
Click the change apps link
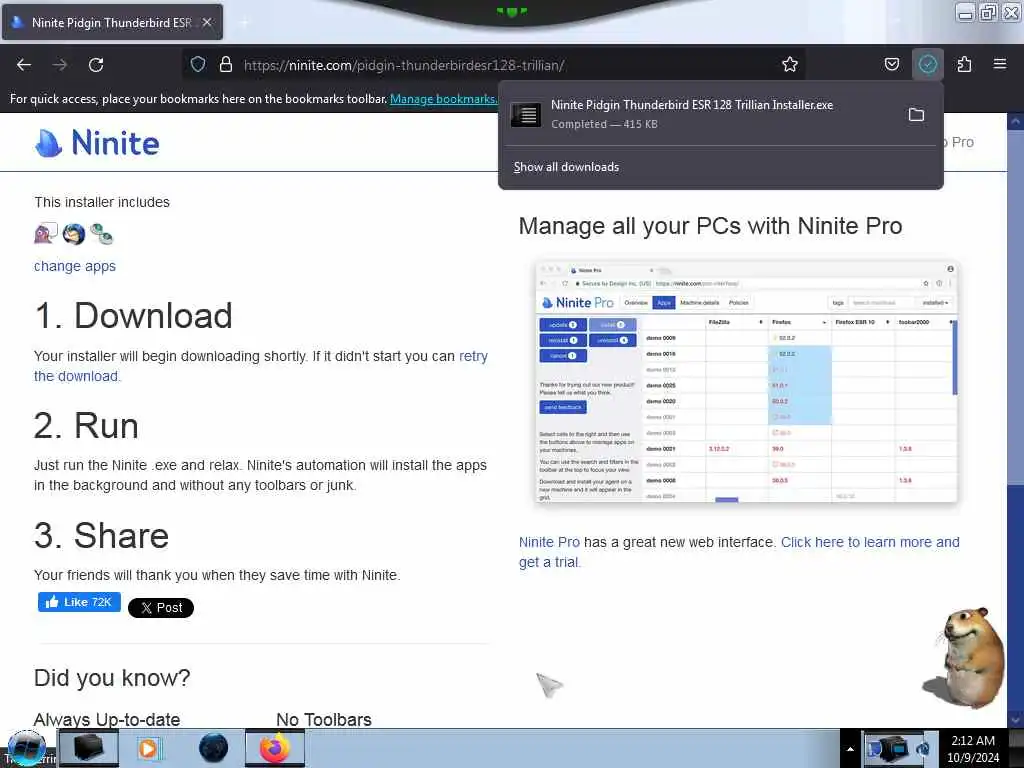pyautogui.click(x=75, y=266)
